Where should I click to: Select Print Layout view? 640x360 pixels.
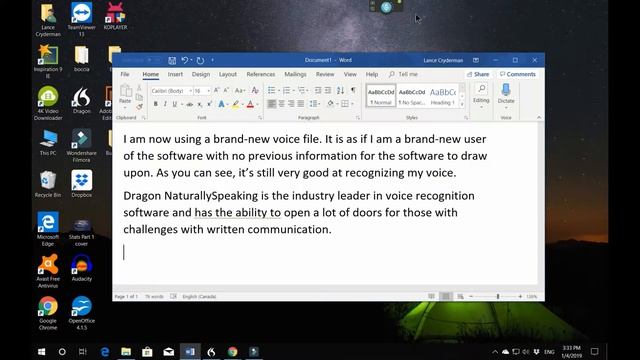coord(446,296)
